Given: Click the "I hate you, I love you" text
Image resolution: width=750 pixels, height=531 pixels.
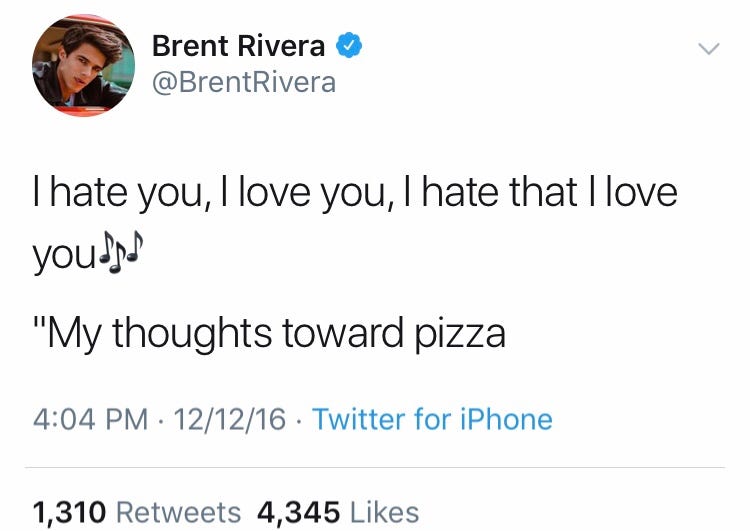Looking at the screenshot, I should (200, 192).
